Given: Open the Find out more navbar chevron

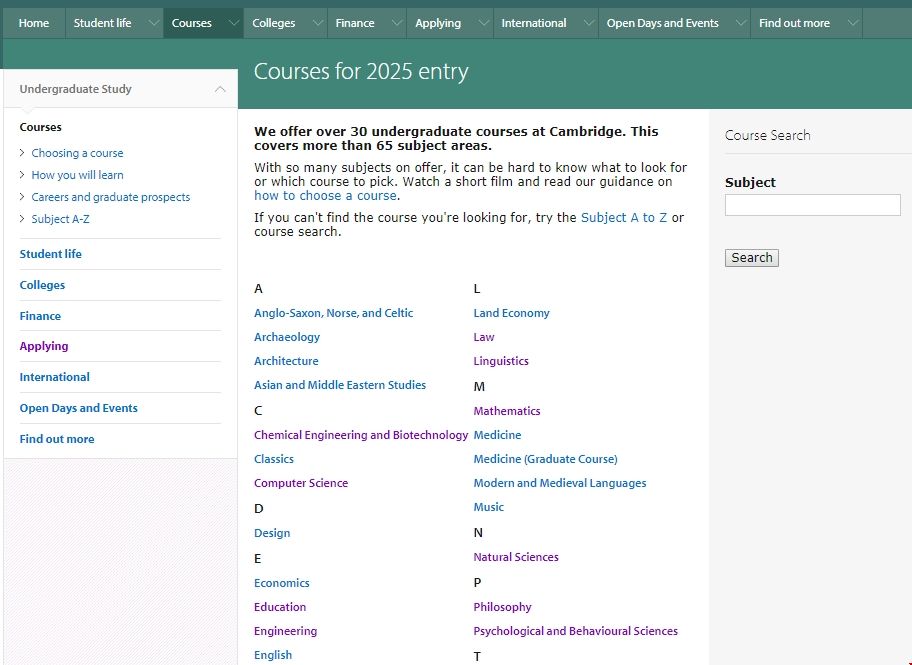Looking at the screenshot, I should 852,23.
